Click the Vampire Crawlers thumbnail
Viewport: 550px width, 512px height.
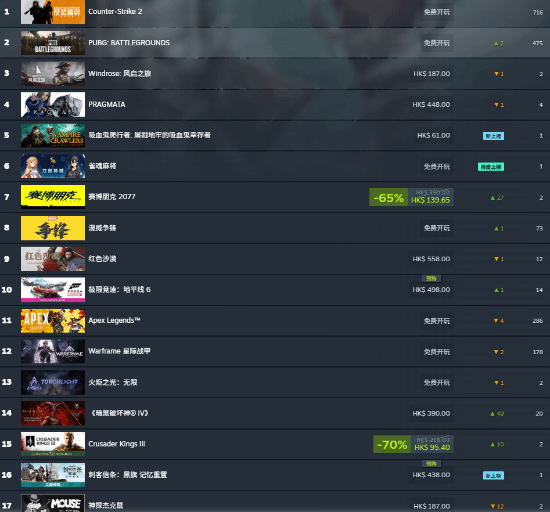[53, 135]
